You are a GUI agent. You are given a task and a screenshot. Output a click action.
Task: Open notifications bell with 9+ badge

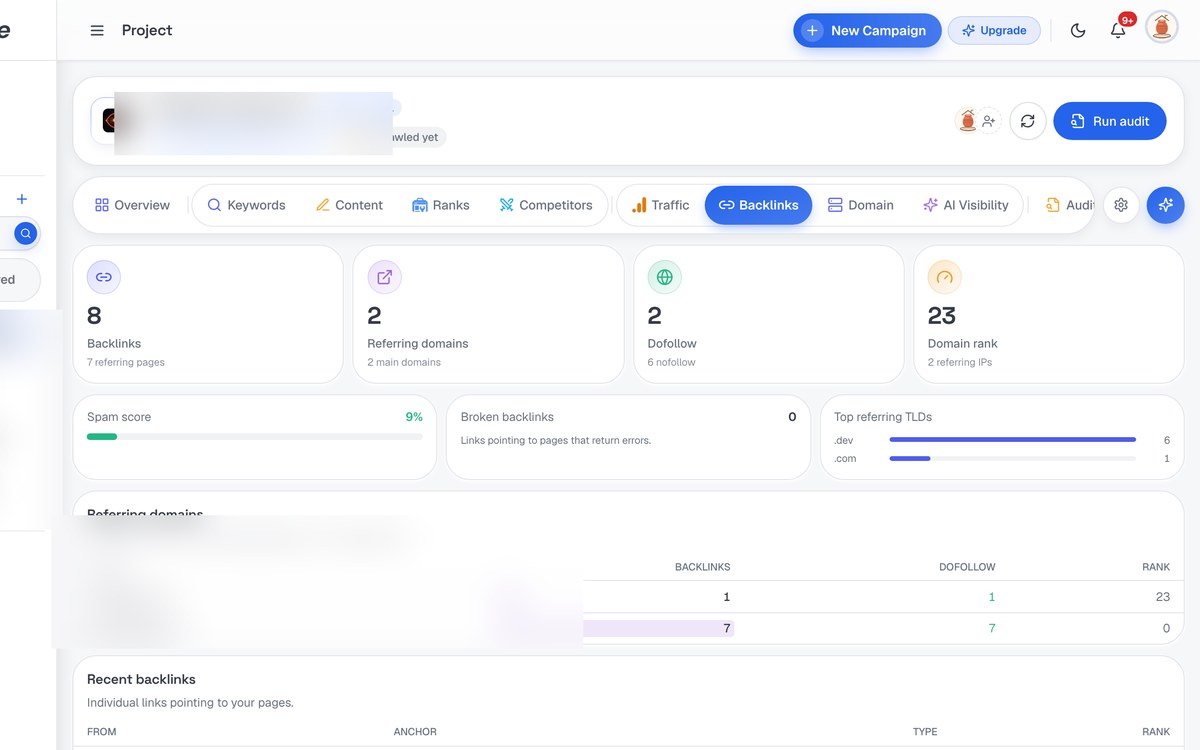[1118, 31]
